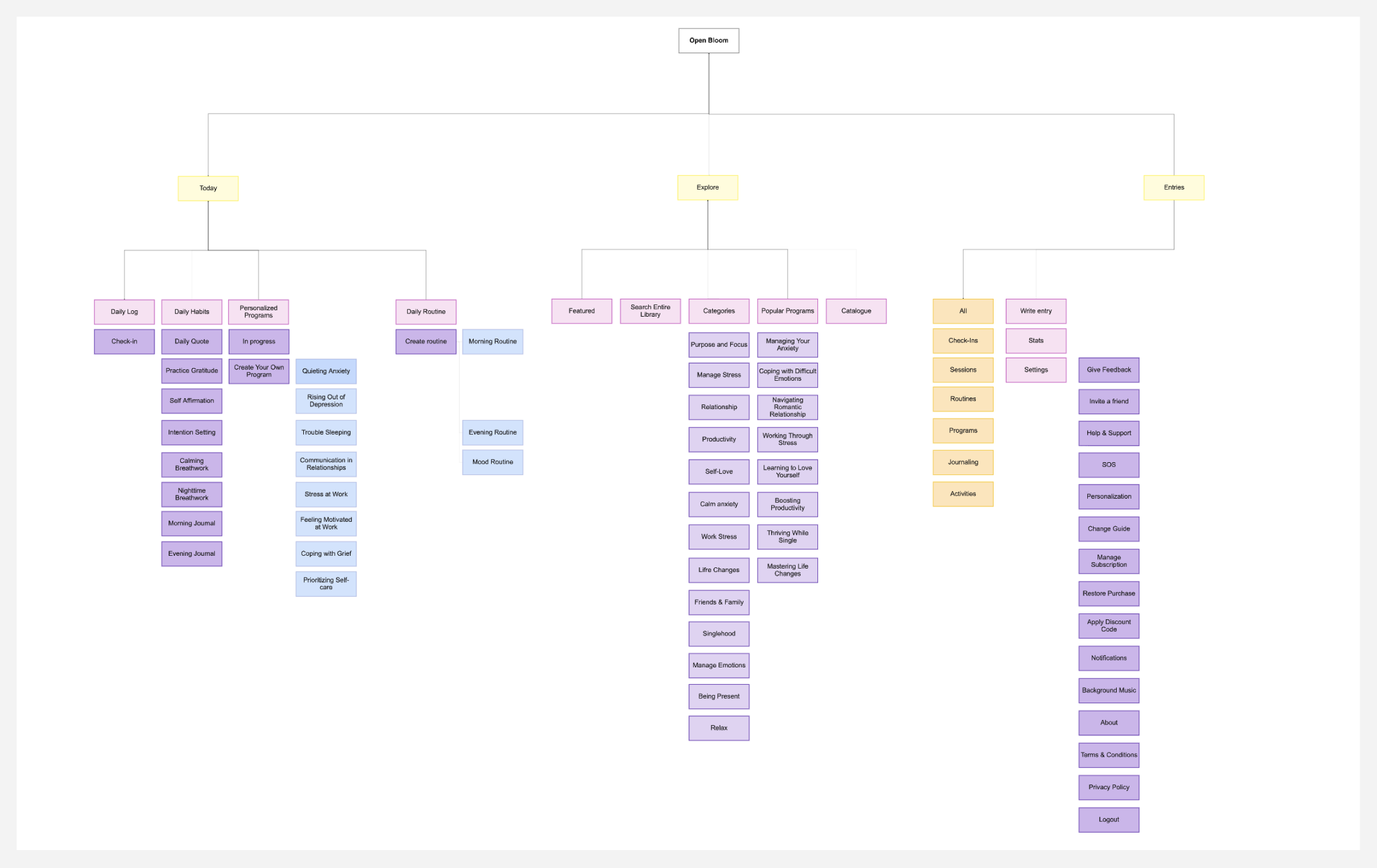
Task: Click the Open Bloom root node
Action: tap(708, 40)
